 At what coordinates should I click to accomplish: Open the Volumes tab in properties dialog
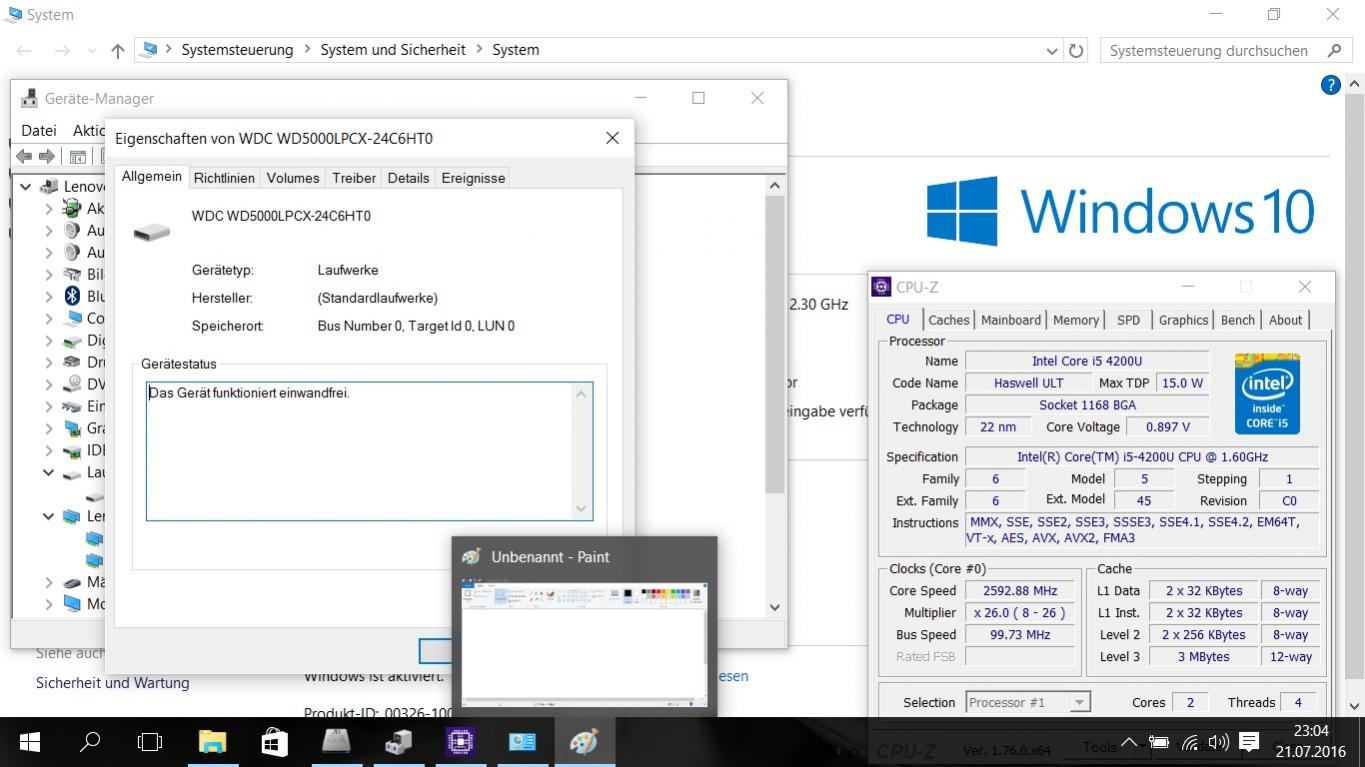coord(293,178)
